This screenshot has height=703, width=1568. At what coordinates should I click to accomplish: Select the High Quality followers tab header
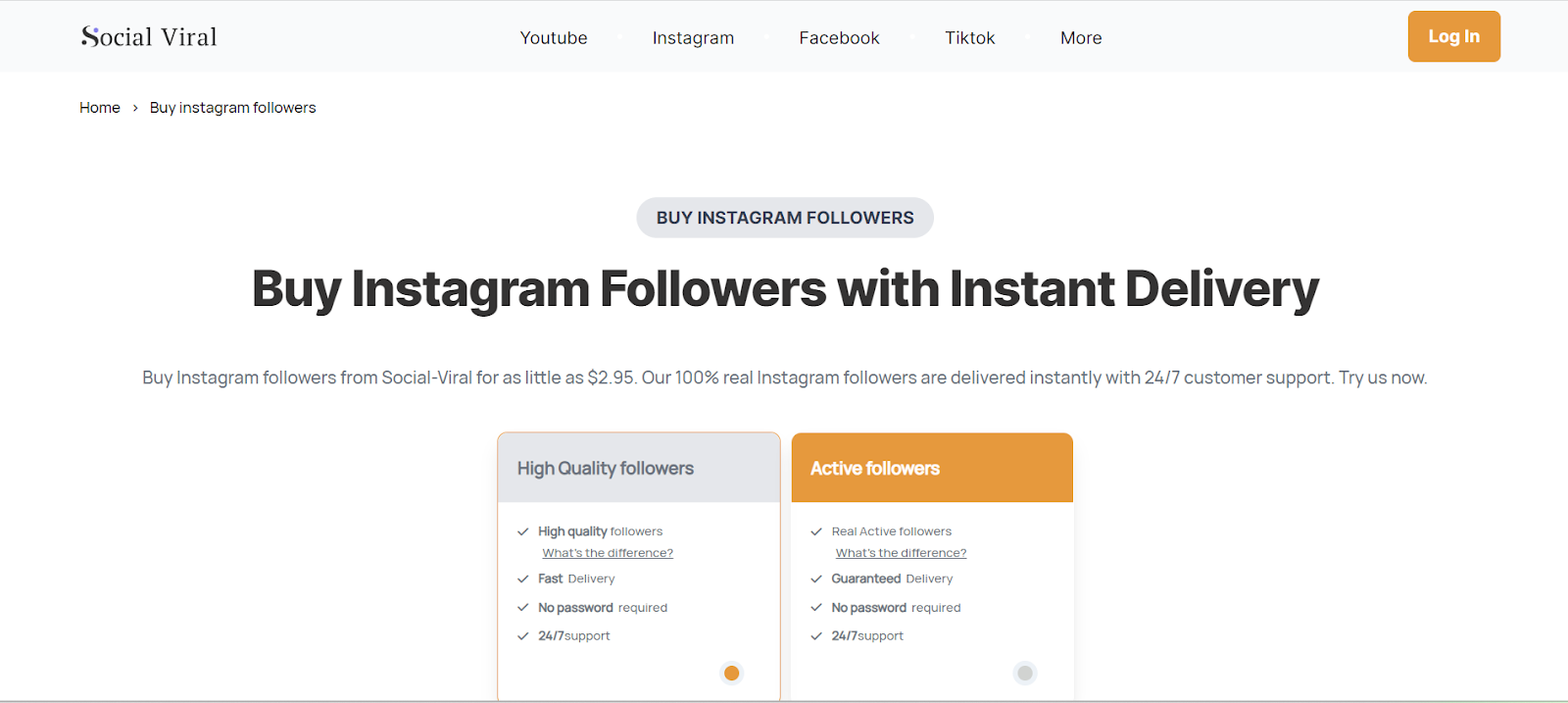(x=639, y=469)
